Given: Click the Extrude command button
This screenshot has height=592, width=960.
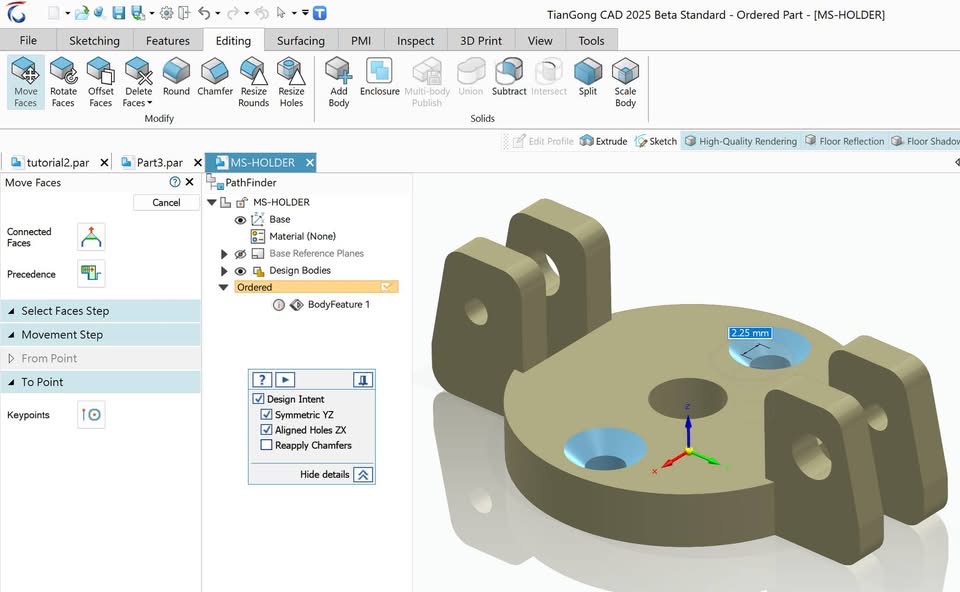Looking at the screenshot, I should click(604, 141).
